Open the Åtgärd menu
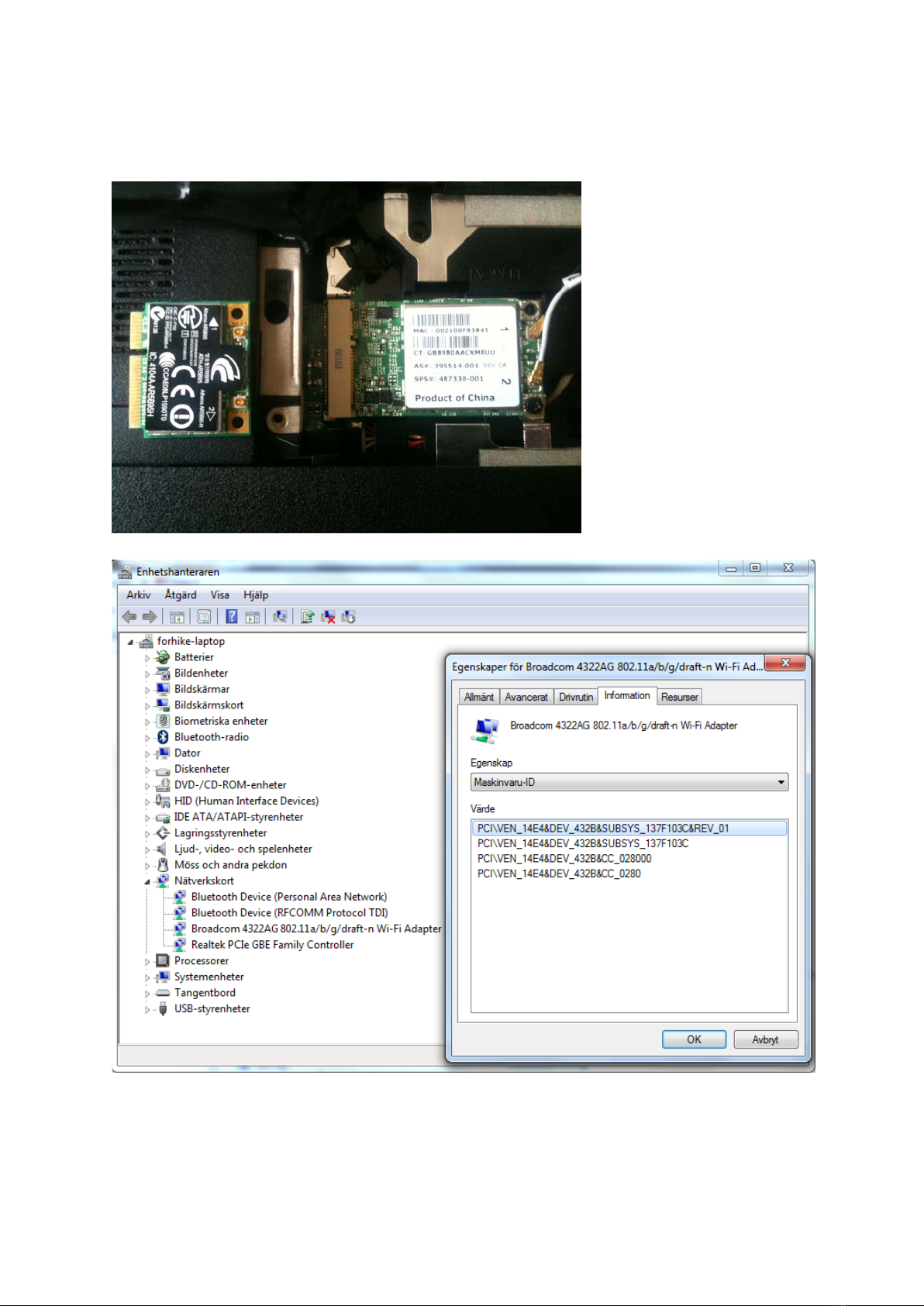This screenshot has height=1306, width=924. click(181, 595)
